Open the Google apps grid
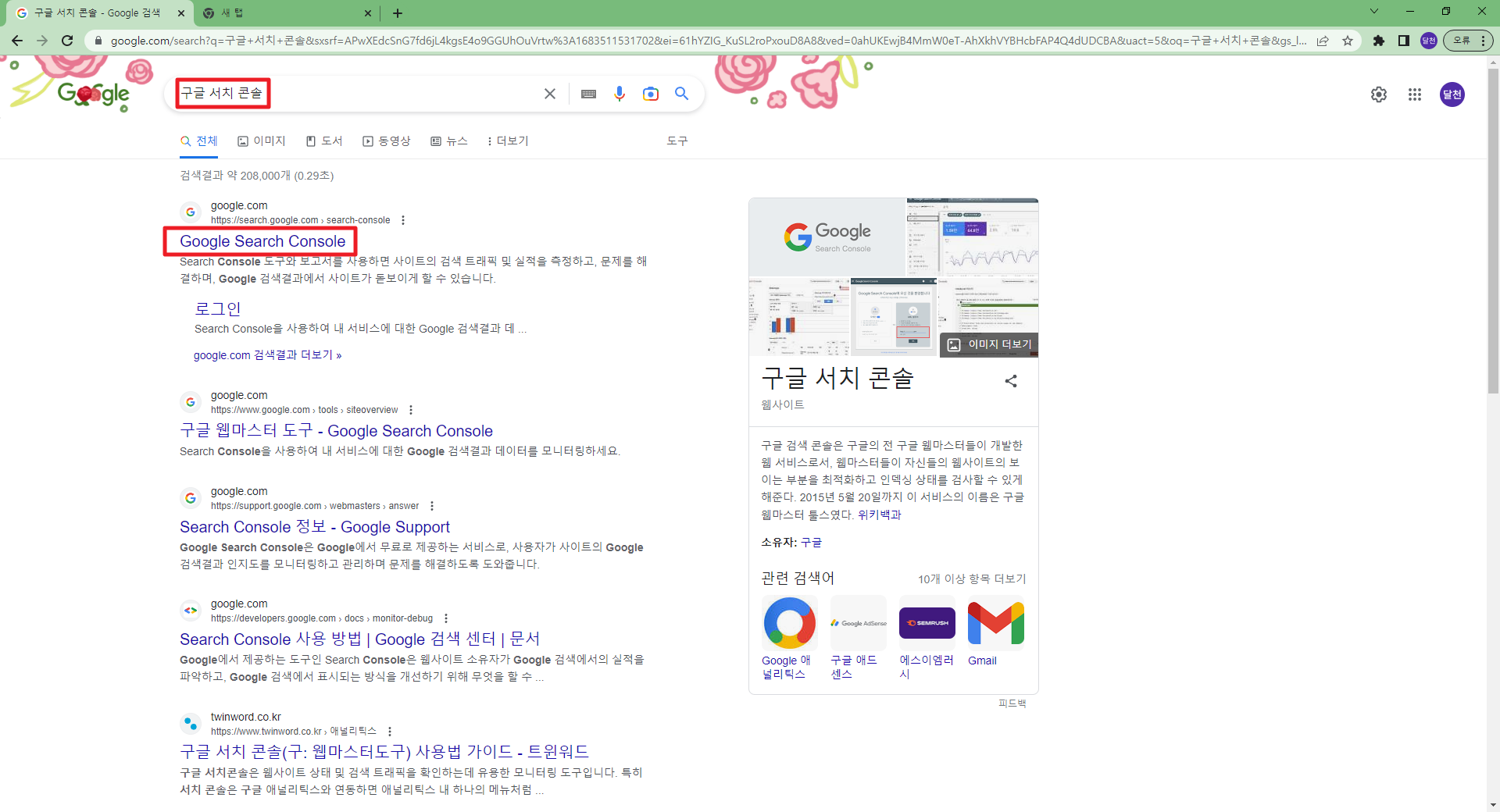1500x812 pixels. pyautogui.click(x=1415, y=94)
